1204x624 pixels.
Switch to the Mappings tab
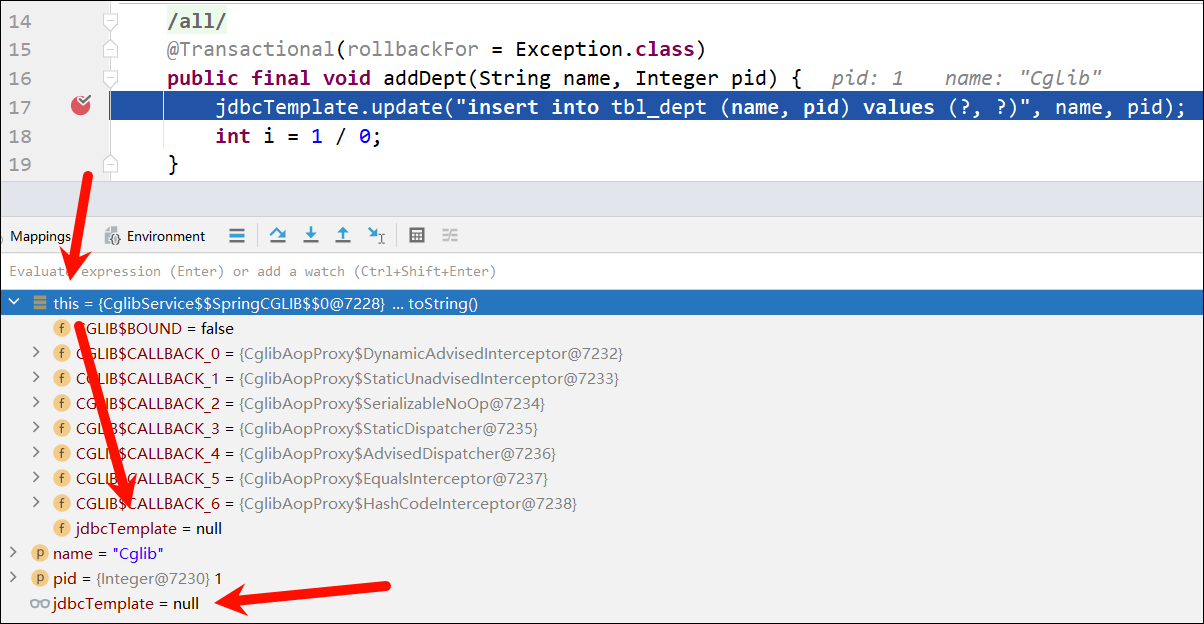(40, 236)
